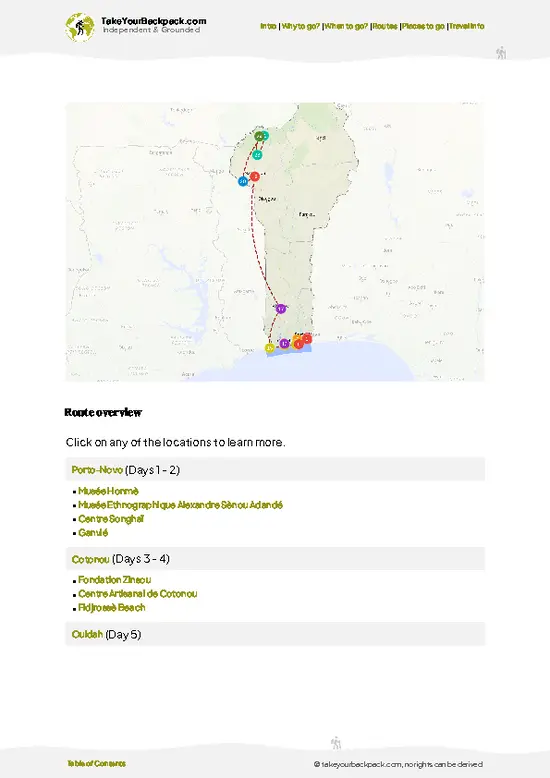Go to the Intro section

[268, 26]
